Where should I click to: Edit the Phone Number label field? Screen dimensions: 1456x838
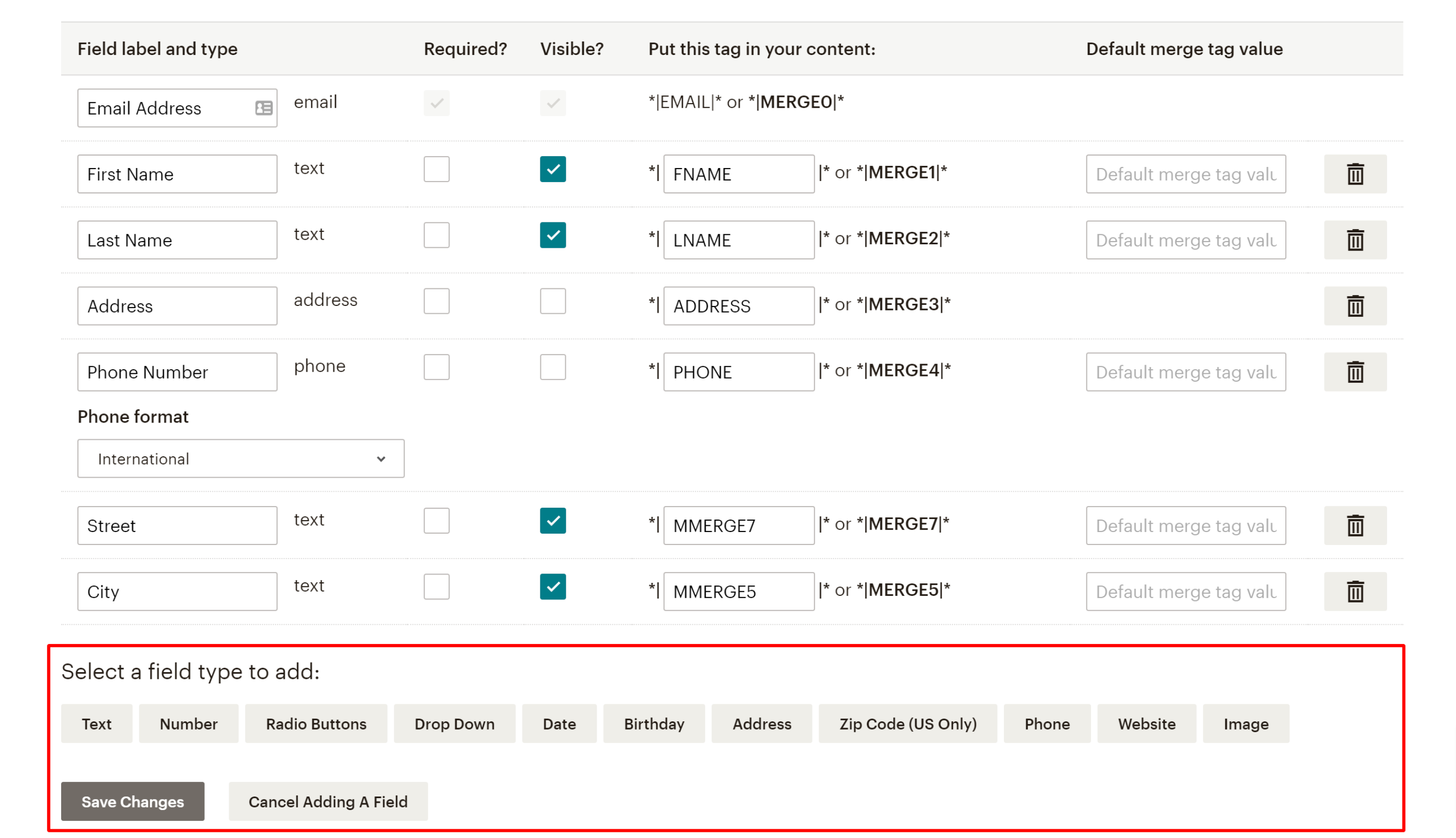point(177,372)
